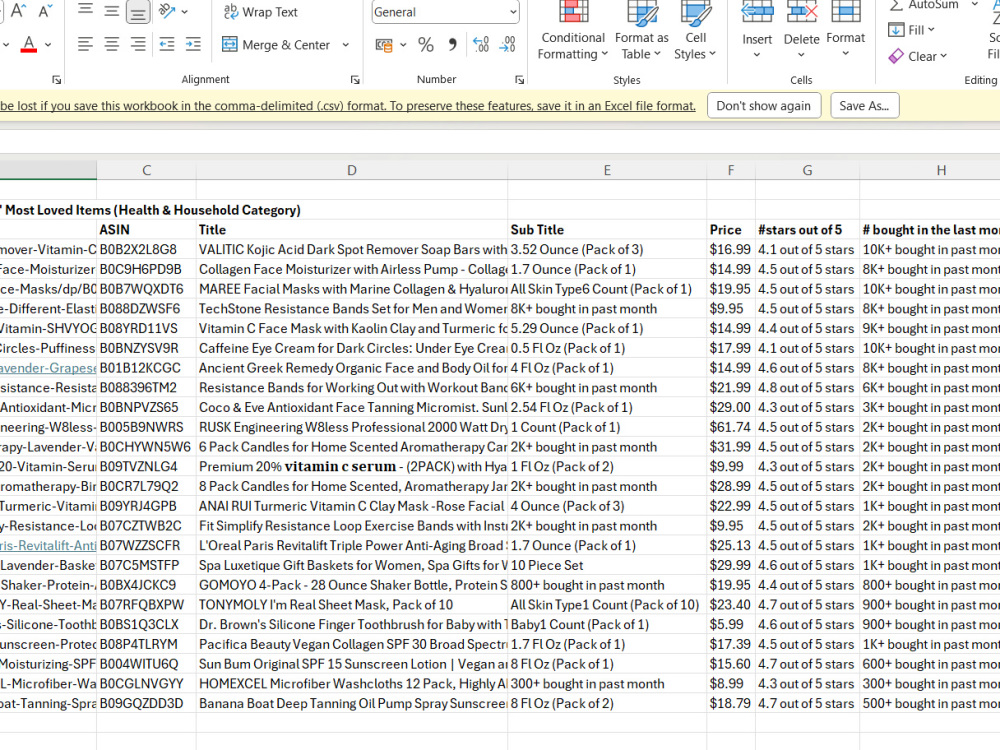
Task: Open the lavender-Grapeseed hyperlink cell
Action: click(48, 368)
